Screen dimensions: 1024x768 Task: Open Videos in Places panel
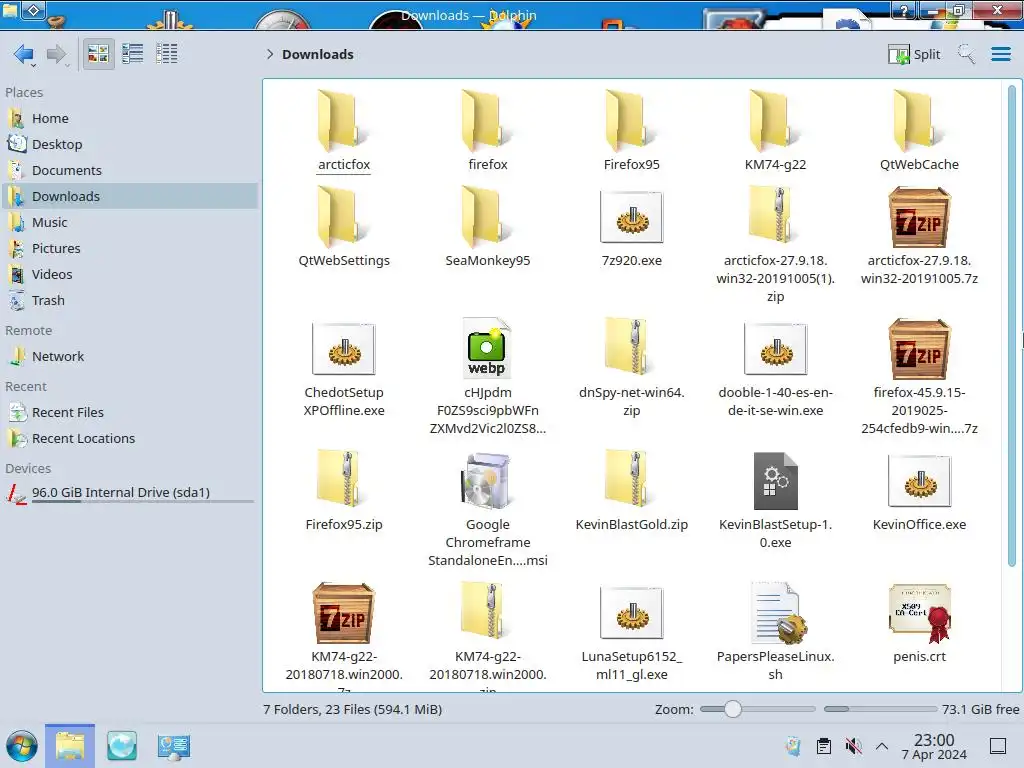[129, 274]
